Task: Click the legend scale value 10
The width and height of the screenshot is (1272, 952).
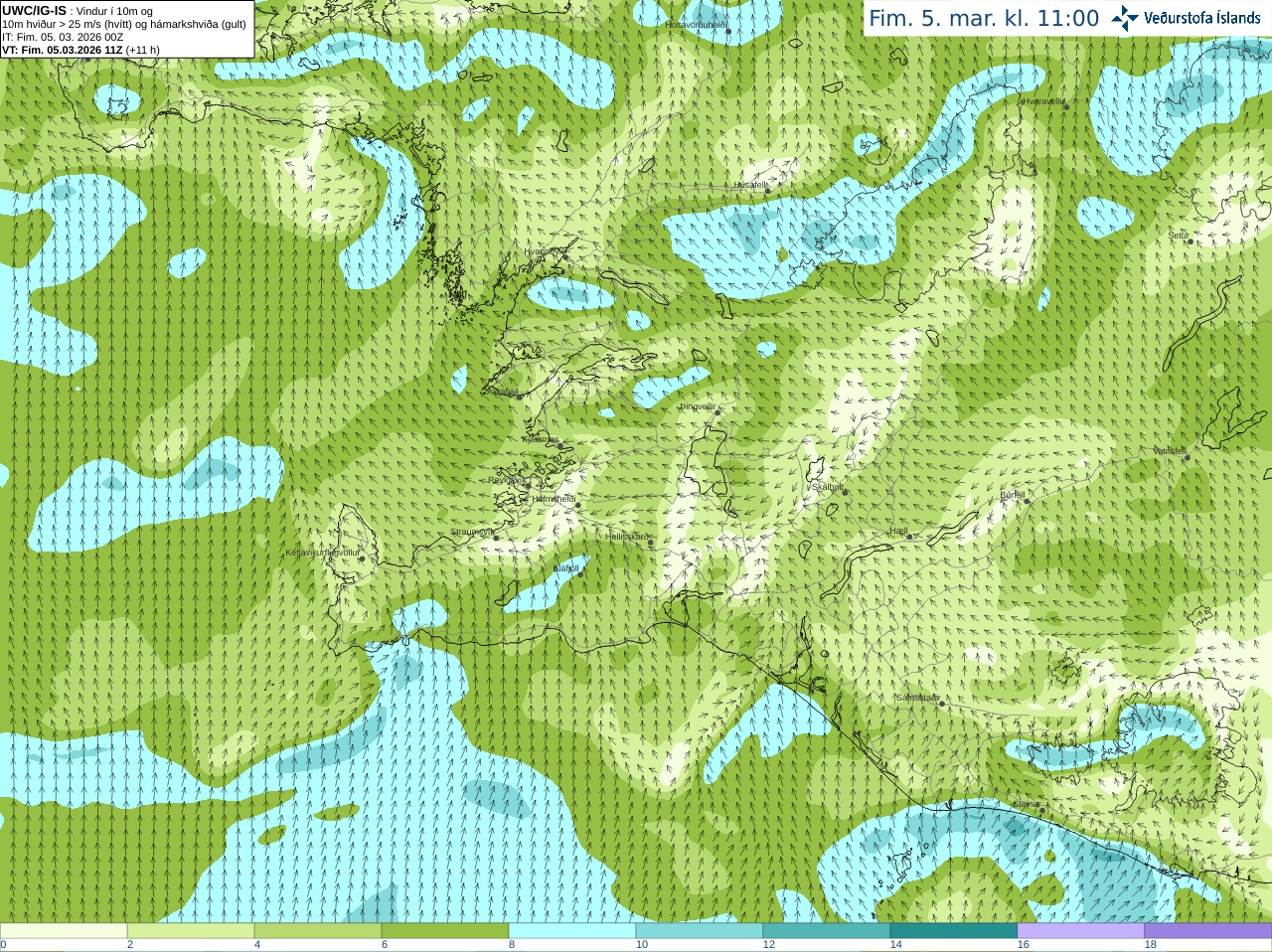Action: pyautogui.click(x=642, y=945)
